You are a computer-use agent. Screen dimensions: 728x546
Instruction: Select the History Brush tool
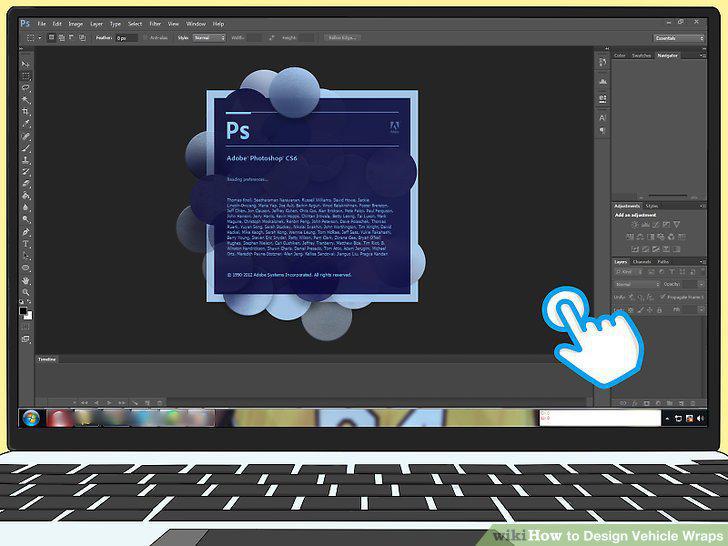click(x=26, y=172)
